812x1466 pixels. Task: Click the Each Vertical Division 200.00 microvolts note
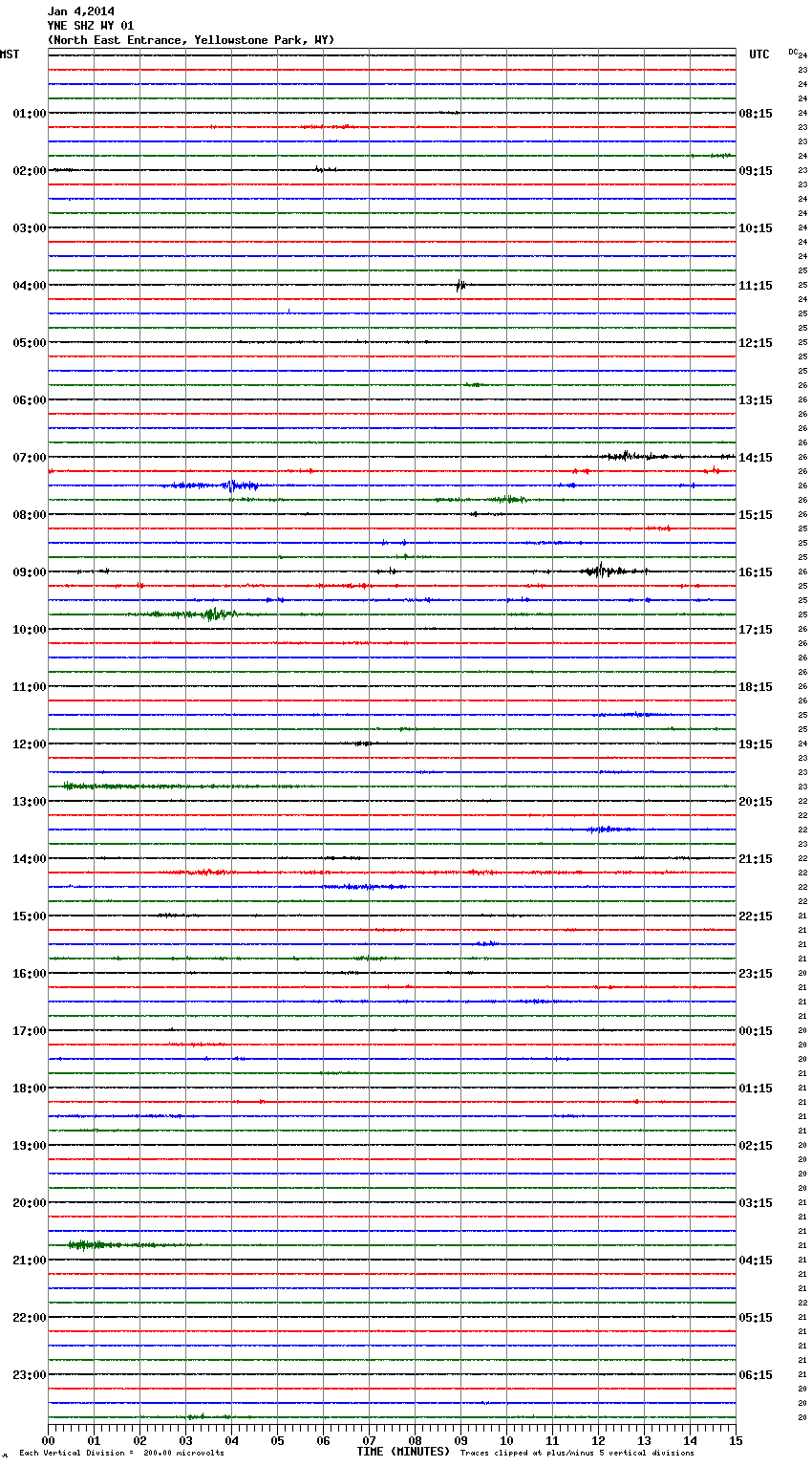point(121,1453)
